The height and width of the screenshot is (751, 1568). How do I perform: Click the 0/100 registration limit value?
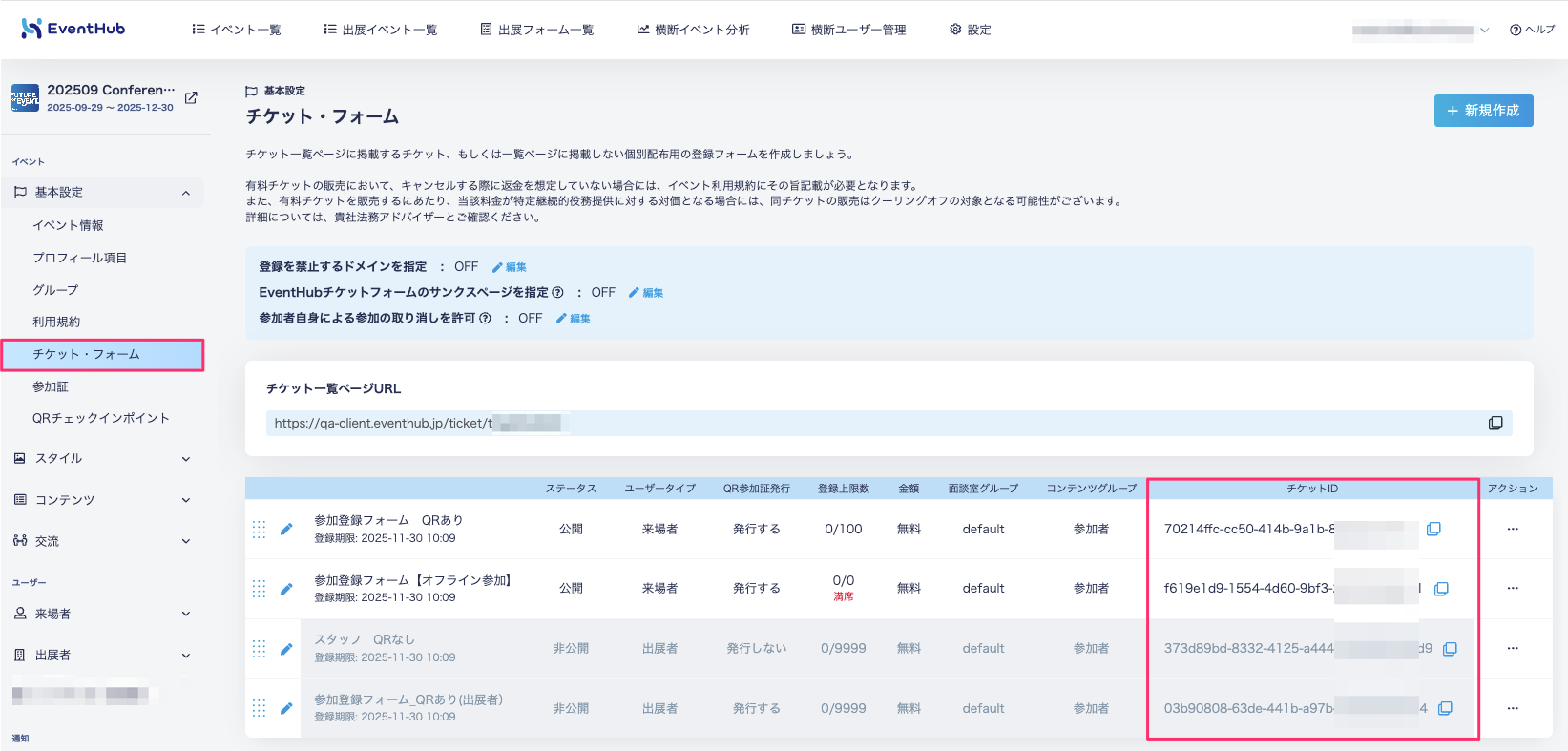tap(844, 530)
